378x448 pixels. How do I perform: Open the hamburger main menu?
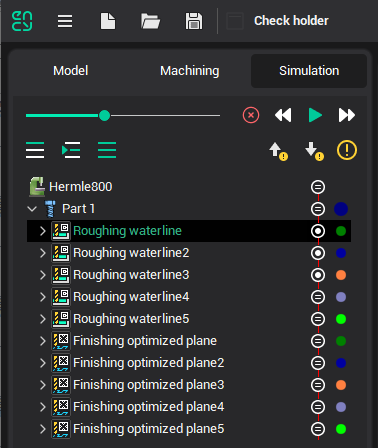pyautogui.click(x=65, y=21)
